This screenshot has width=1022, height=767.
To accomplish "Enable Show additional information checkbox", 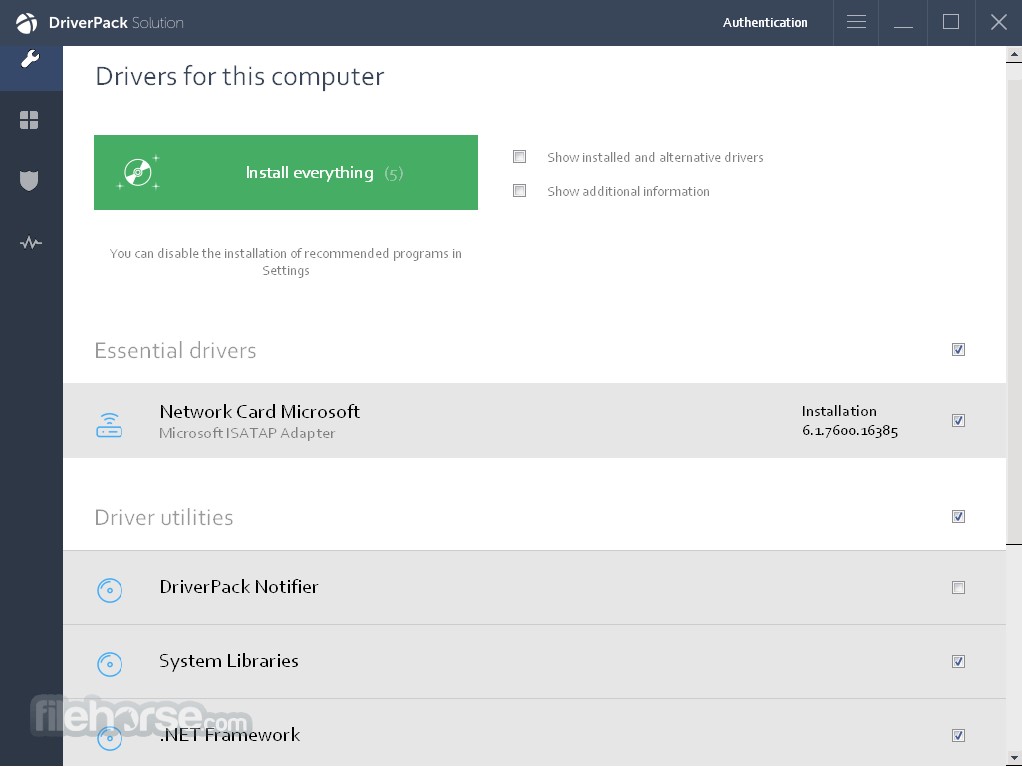I will coord(519,191).
